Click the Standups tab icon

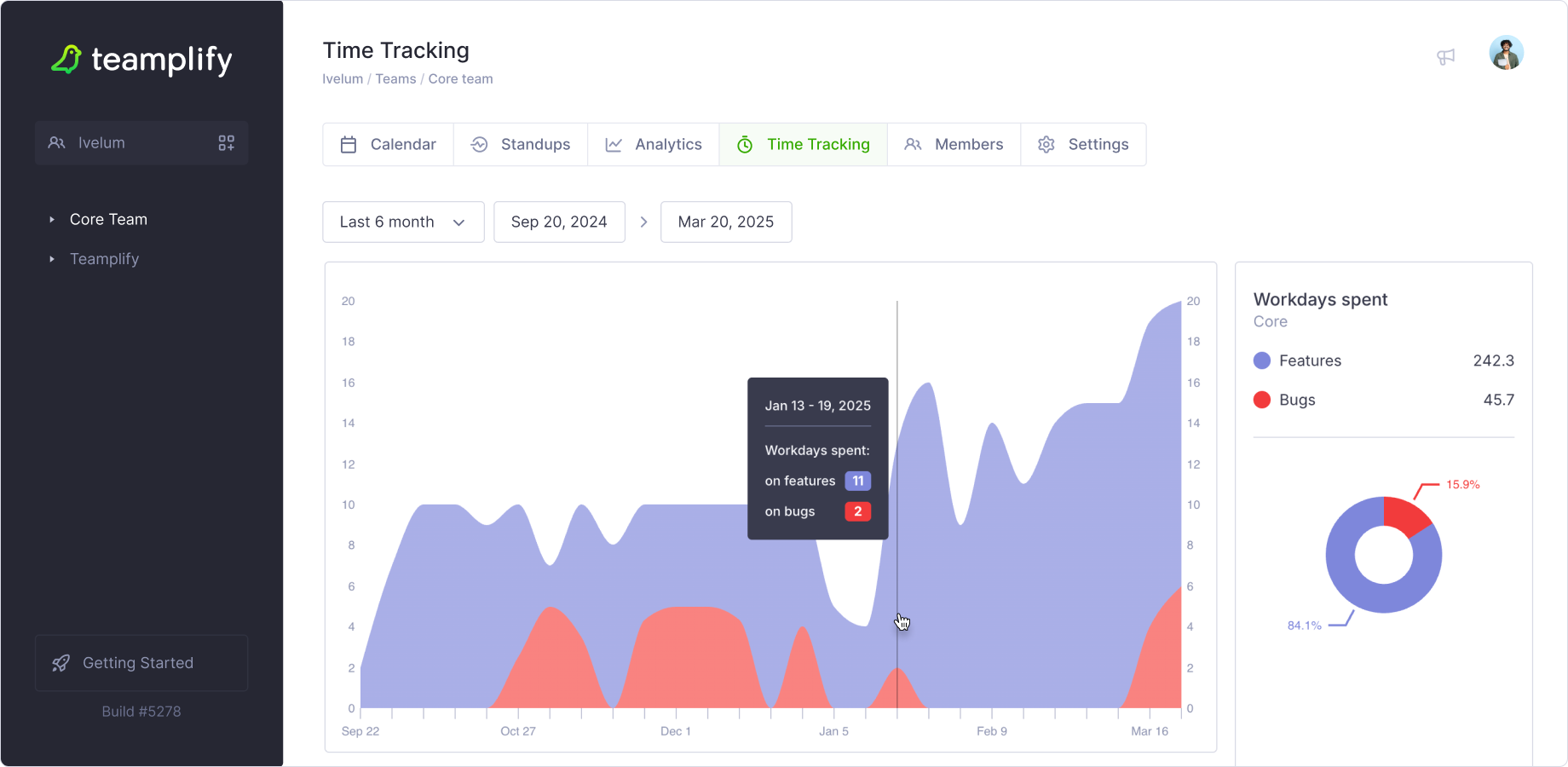480,145
